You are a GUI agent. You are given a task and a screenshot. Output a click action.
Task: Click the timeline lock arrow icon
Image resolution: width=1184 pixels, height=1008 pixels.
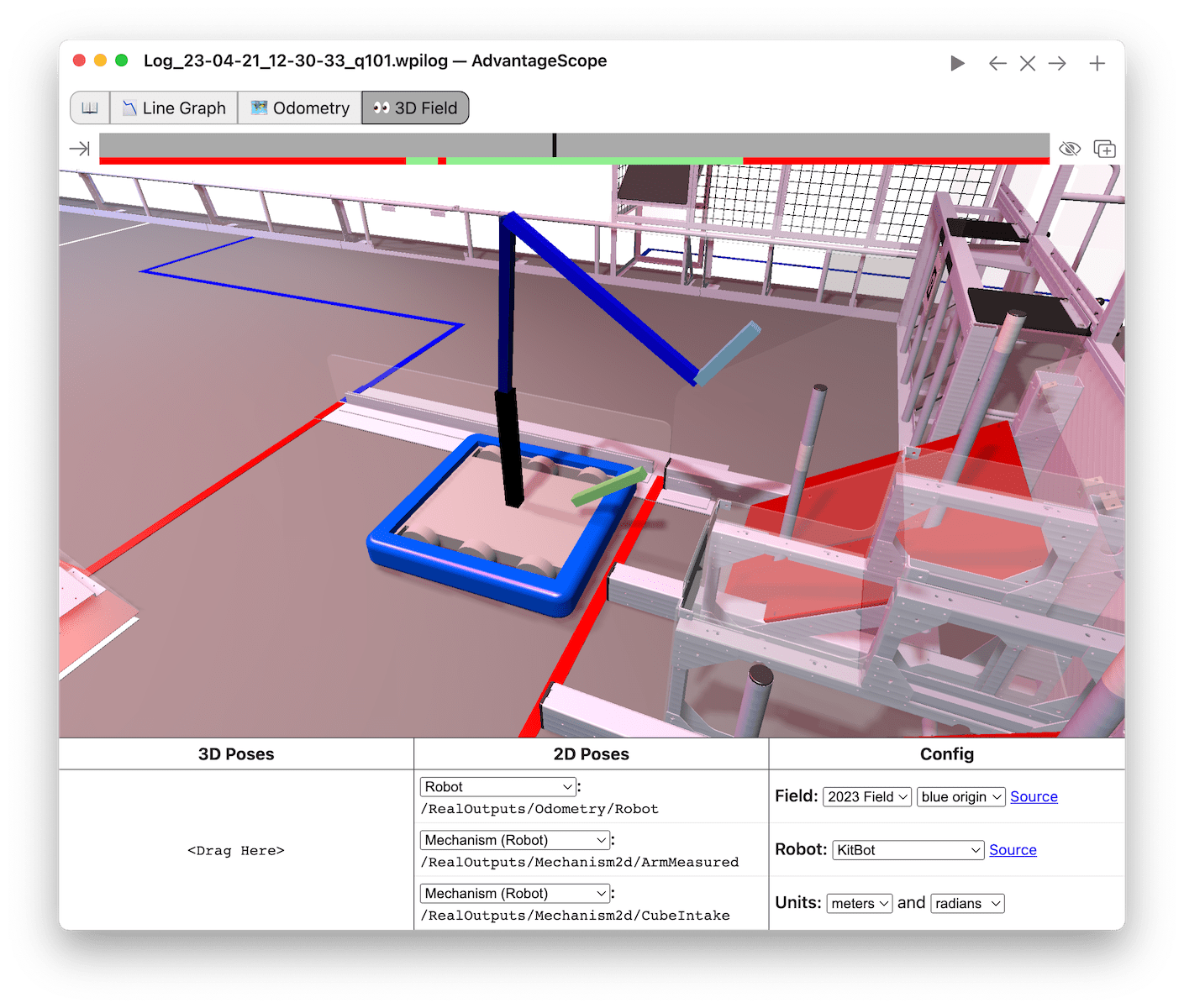click(x=80, y=149)
